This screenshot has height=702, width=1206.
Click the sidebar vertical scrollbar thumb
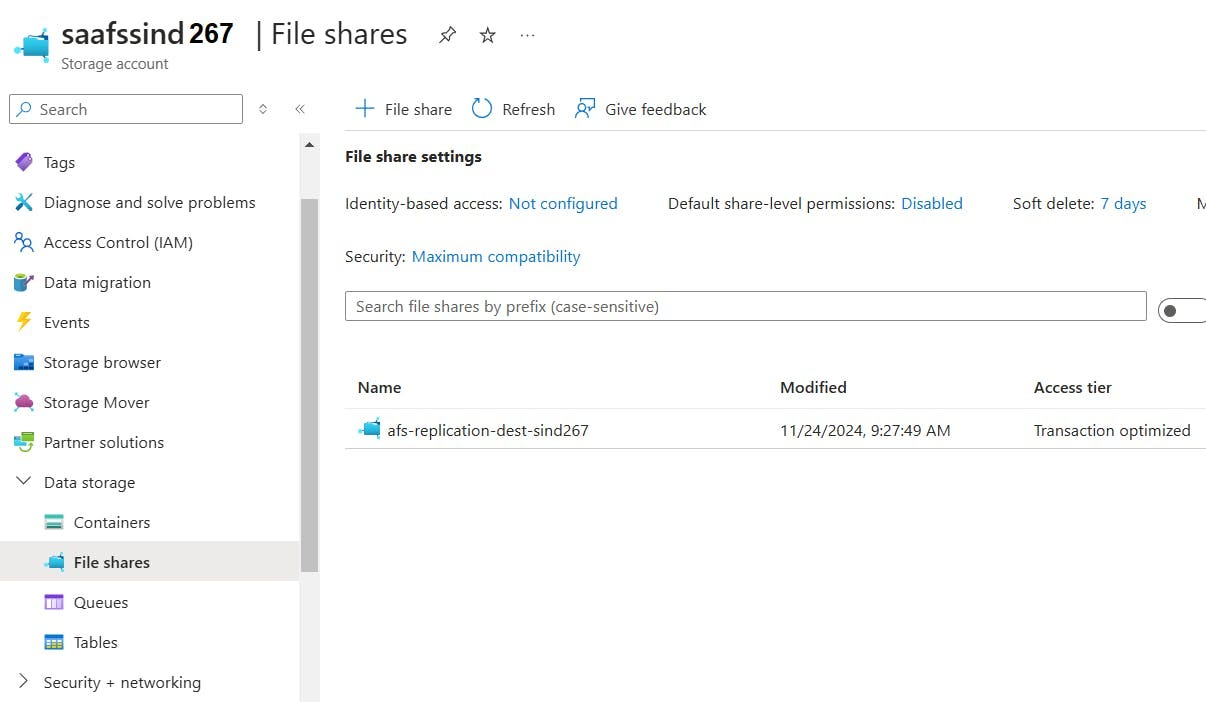(309, 385)
